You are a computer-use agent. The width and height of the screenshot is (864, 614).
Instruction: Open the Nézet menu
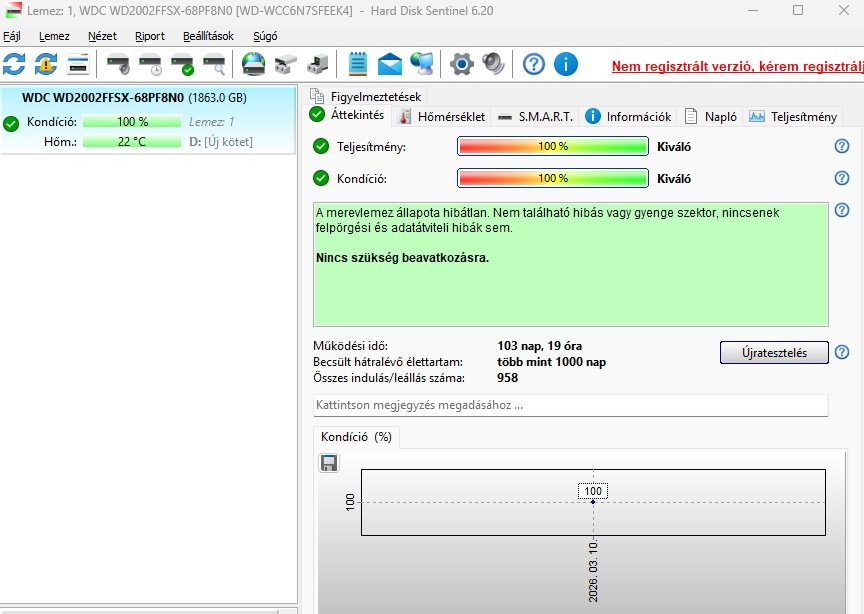click(x=102, y=36)
